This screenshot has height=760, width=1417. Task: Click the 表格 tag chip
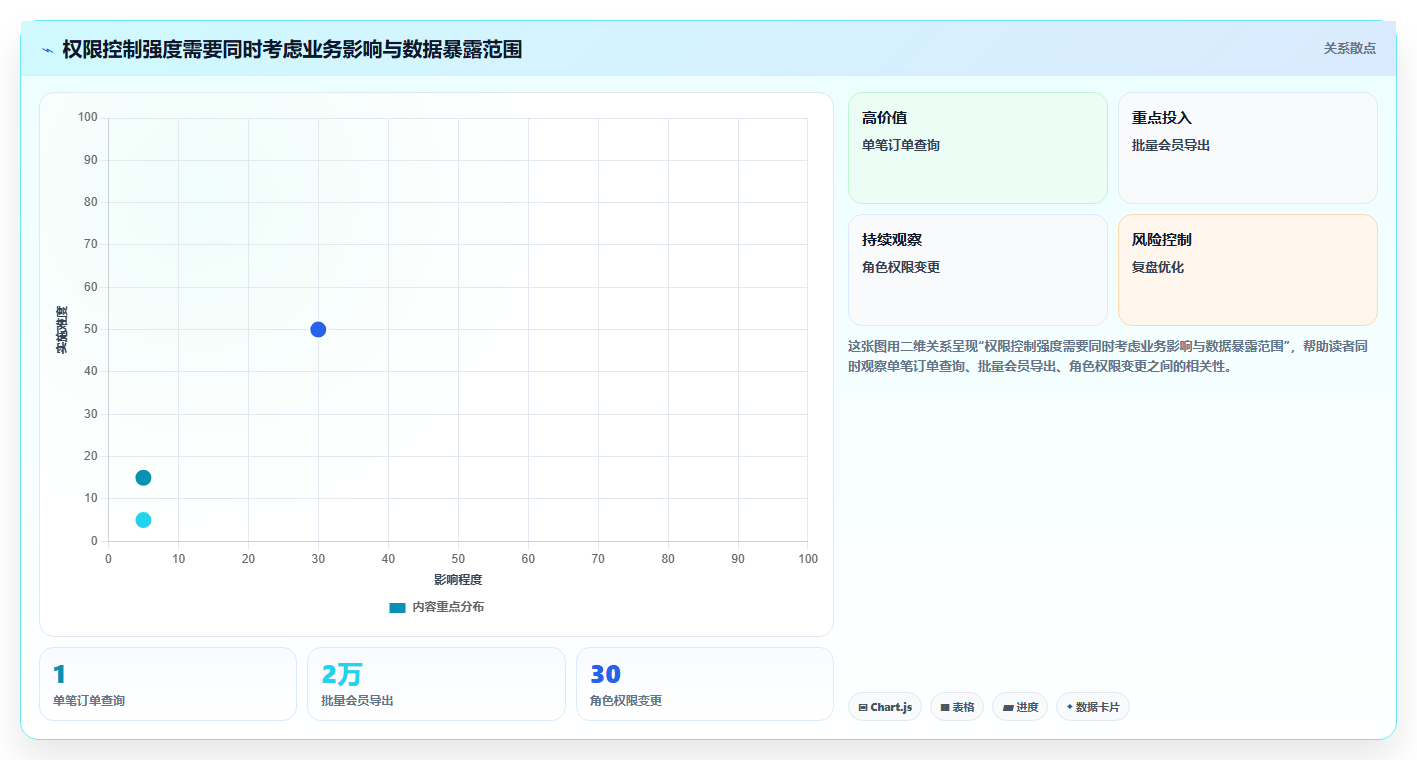coord(957,707)
